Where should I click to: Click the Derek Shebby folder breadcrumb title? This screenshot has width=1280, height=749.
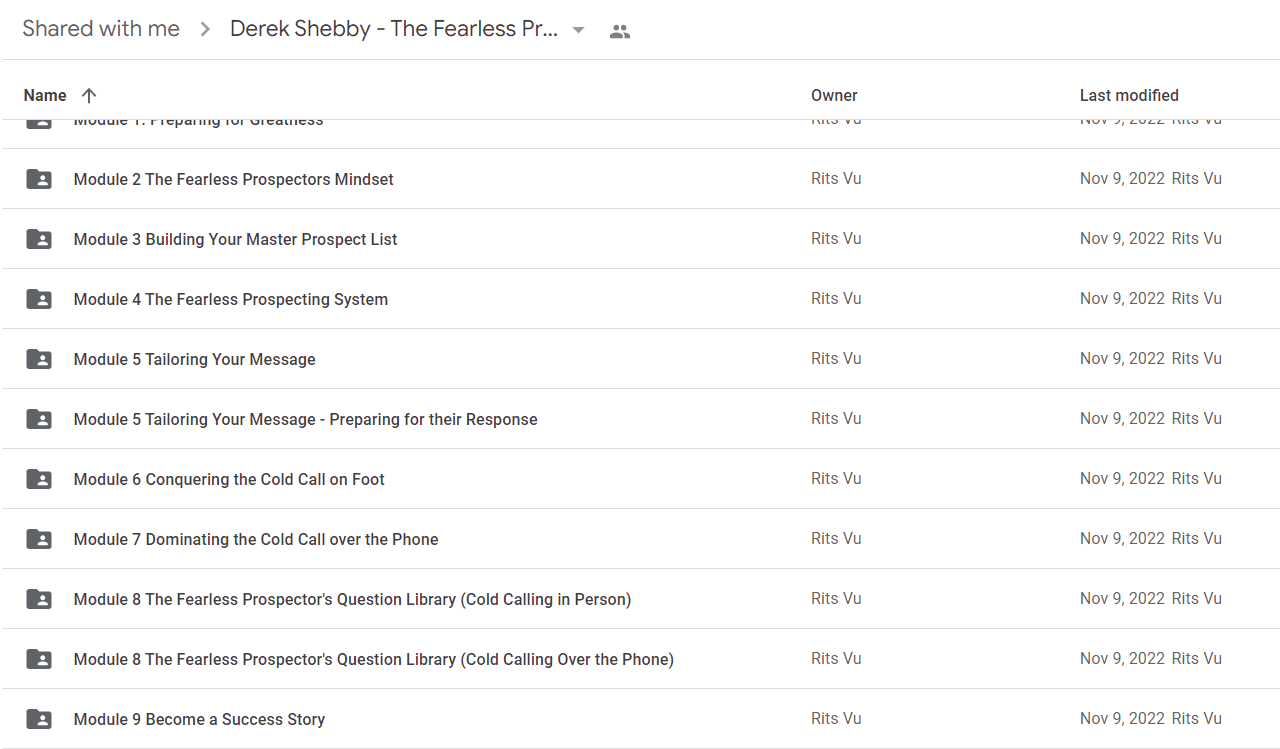tap(394, 29)
